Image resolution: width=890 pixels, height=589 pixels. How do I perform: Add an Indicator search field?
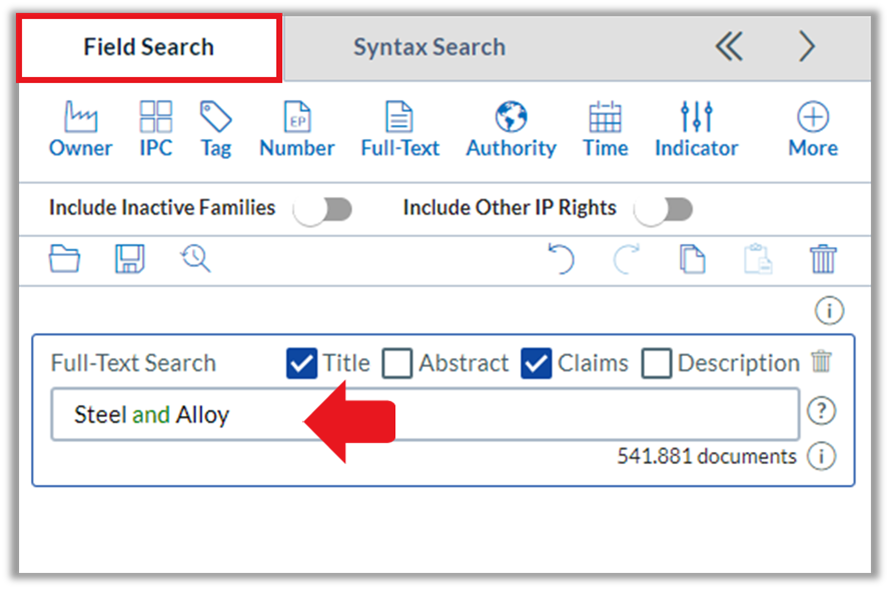(x=696, y=129)
